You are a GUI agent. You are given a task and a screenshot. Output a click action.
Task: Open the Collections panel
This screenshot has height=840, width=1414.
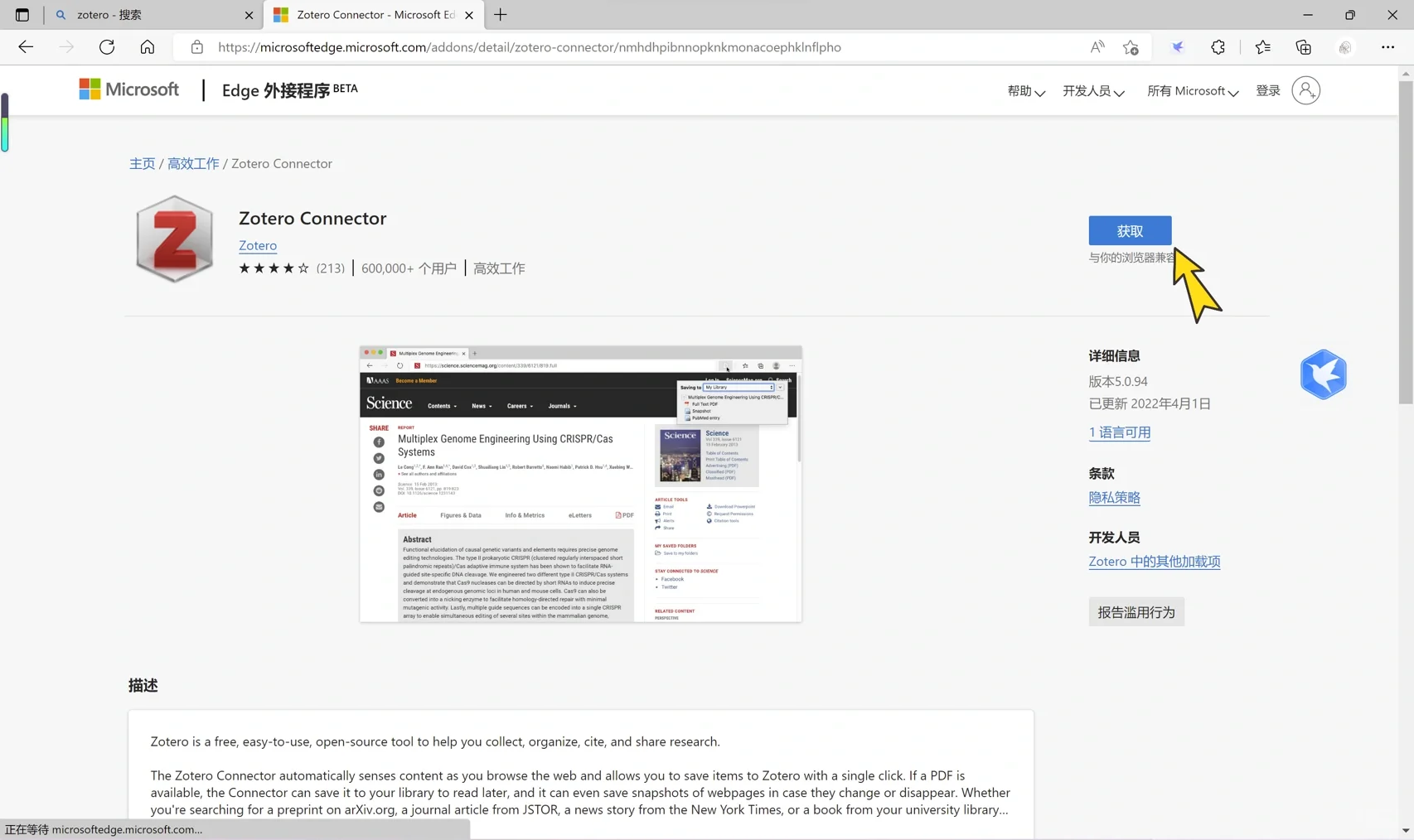1304,47
